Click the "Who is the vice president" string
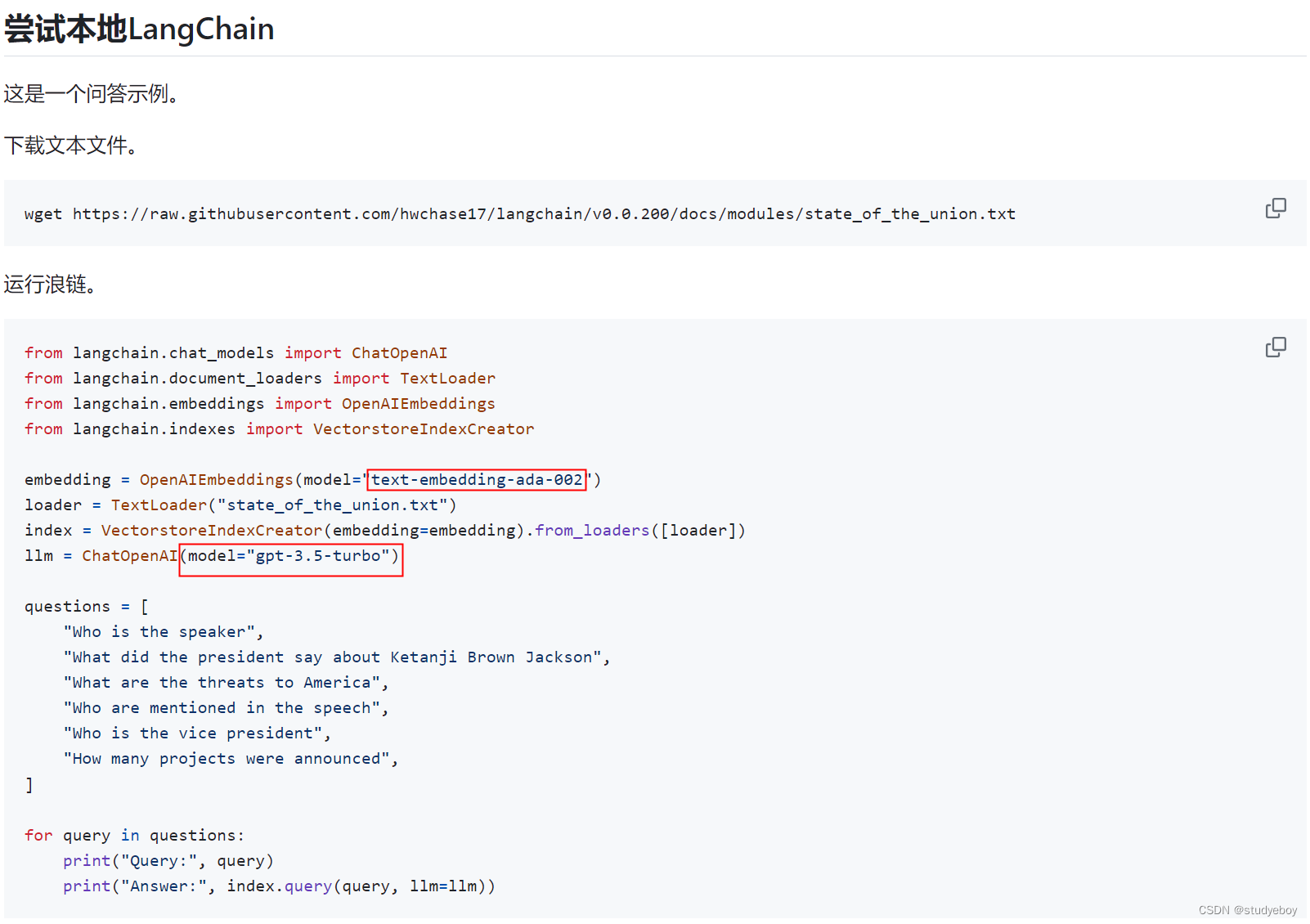Screen dimensions: 1310x924 point(196,733)
